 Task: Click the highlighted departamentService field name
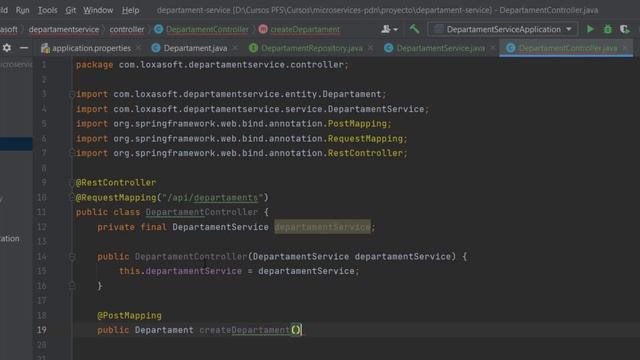point(322,227)
